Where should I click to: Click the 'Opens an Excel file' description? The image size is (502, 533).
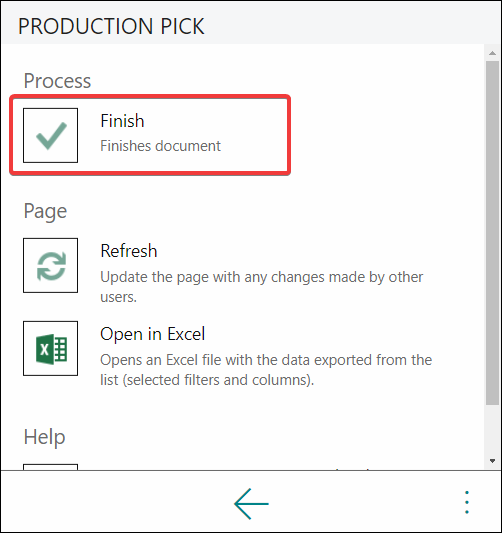[x=266, y=370]
